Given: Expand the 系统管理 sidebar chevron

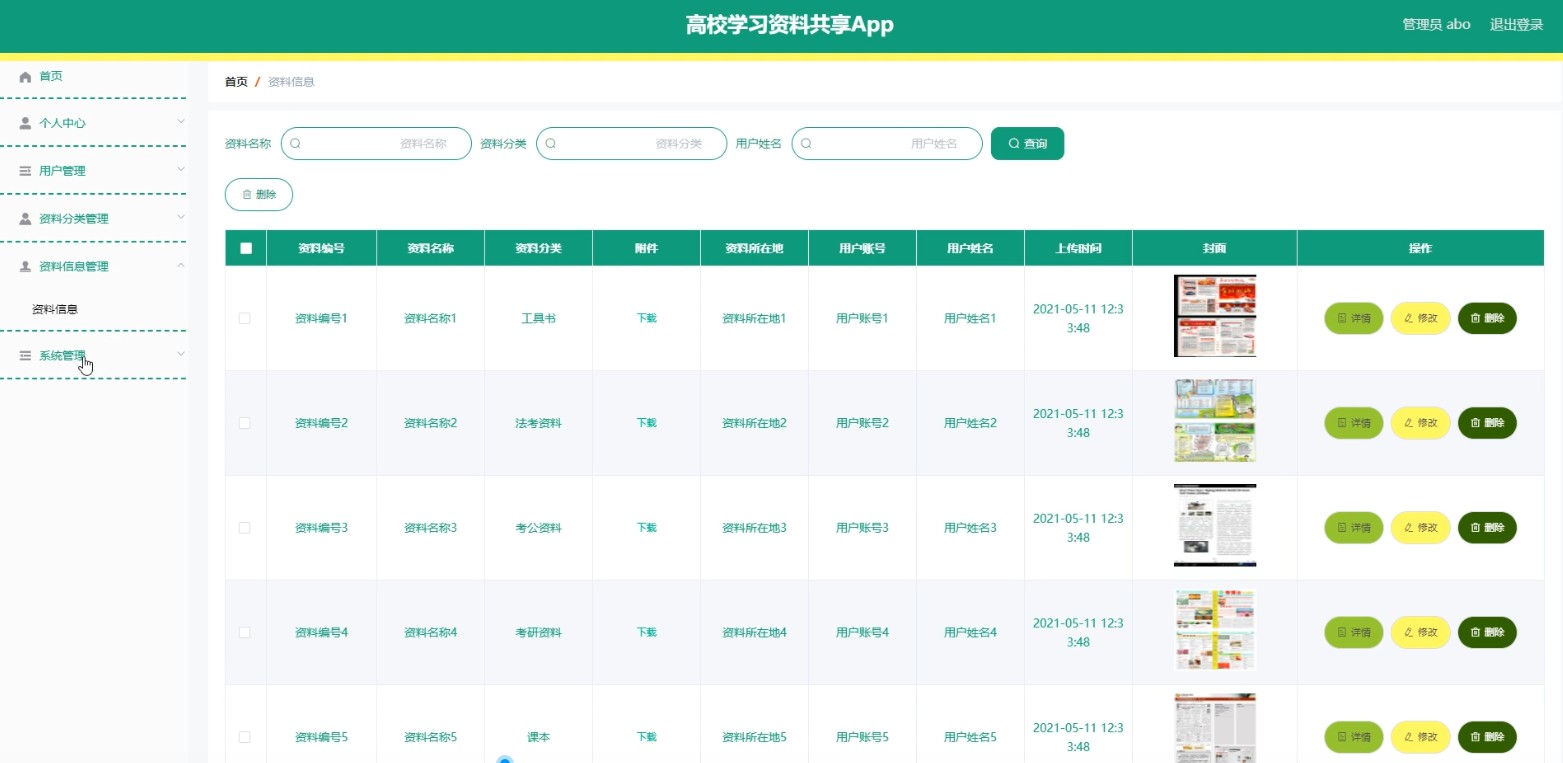Looking at the screenshot, I should click(181, 354).
